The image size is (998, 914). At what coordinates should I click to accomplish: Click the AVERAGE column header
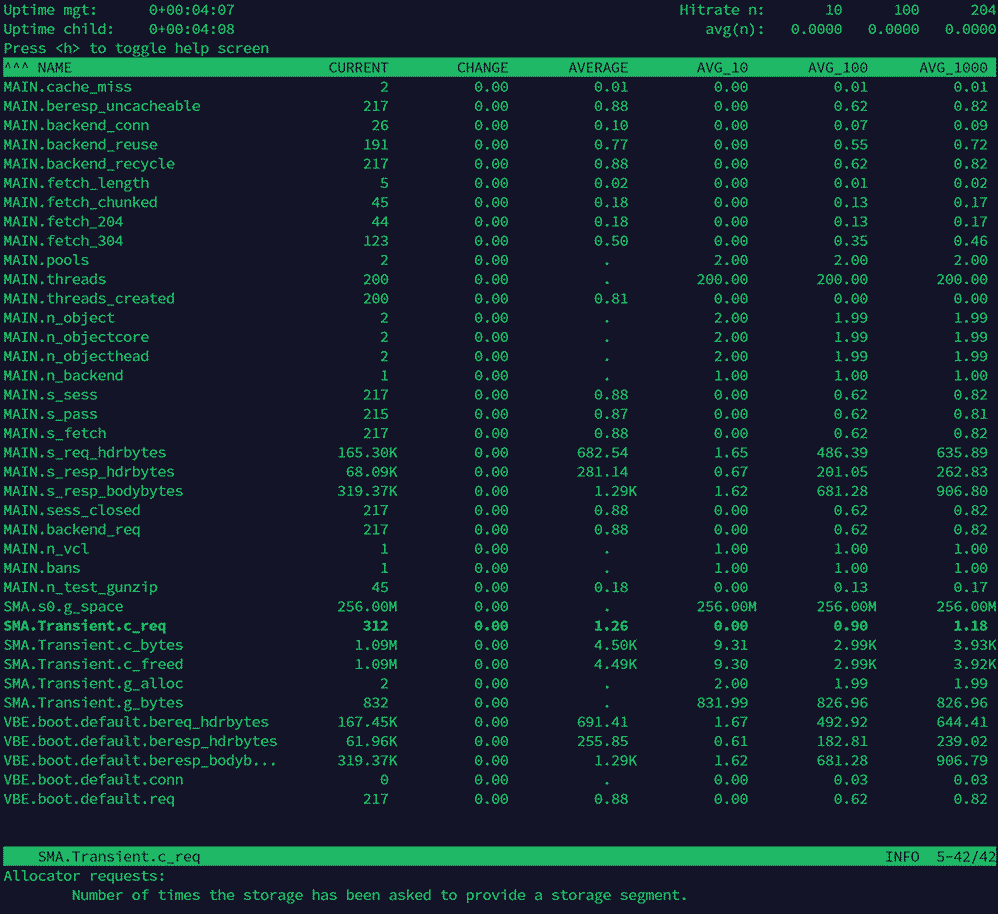point(597,68)
